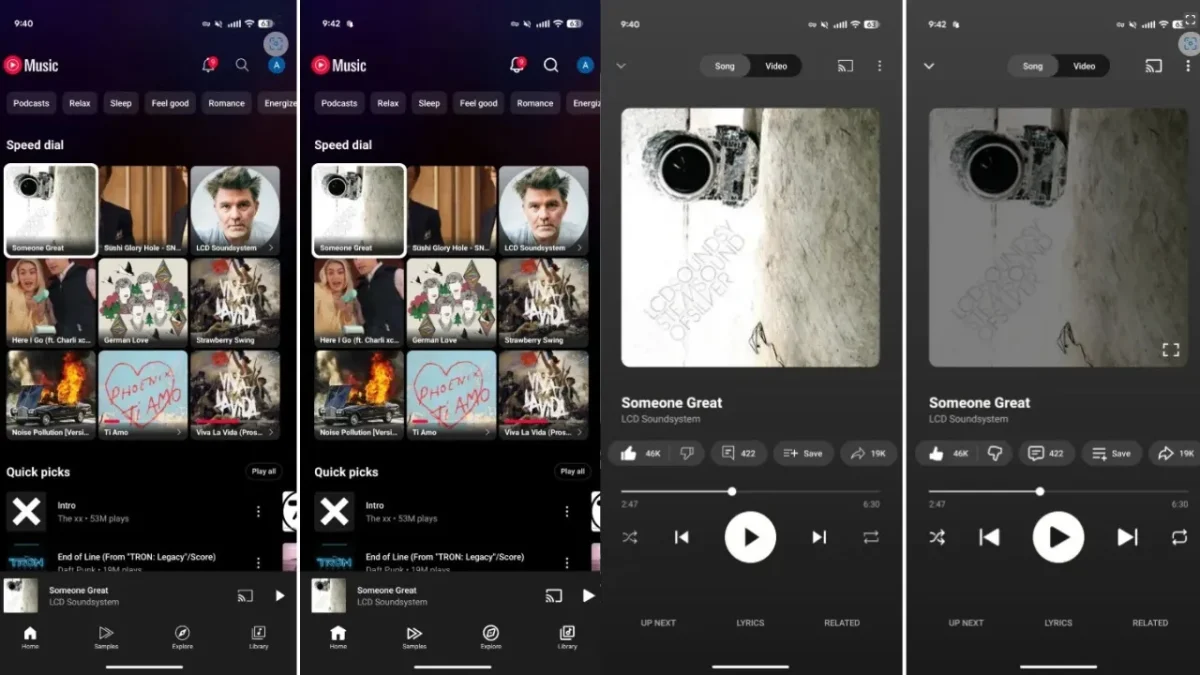The height and width of the screenshot is (675, 1200).
Task: Collapse the now playing screen
Action: pyautogui.click(x=622, y=65)
